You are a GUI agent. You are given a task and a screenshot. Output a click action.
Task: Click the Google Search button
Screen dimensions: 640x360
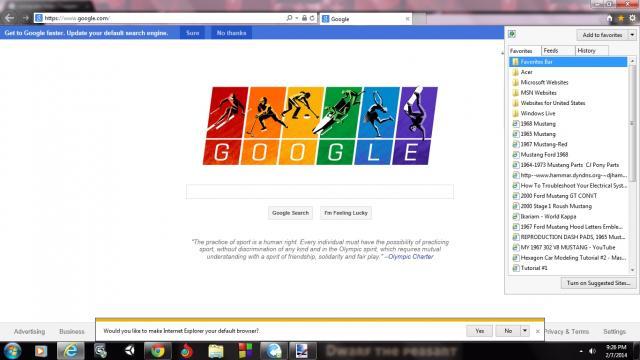290,213
